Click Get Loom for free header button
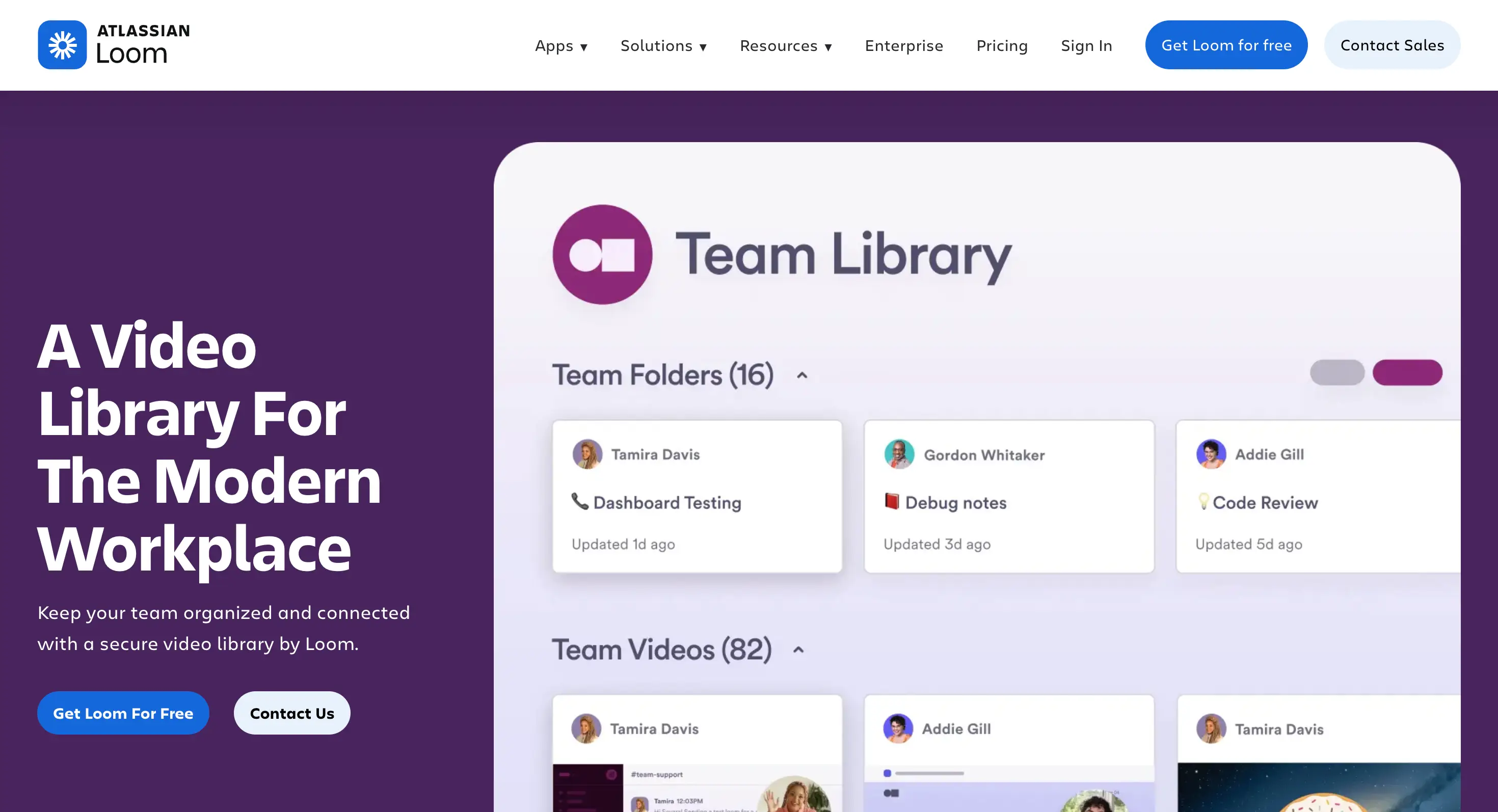The height and width of the screenshot is (812, 1498). [x=1226, y=45]
